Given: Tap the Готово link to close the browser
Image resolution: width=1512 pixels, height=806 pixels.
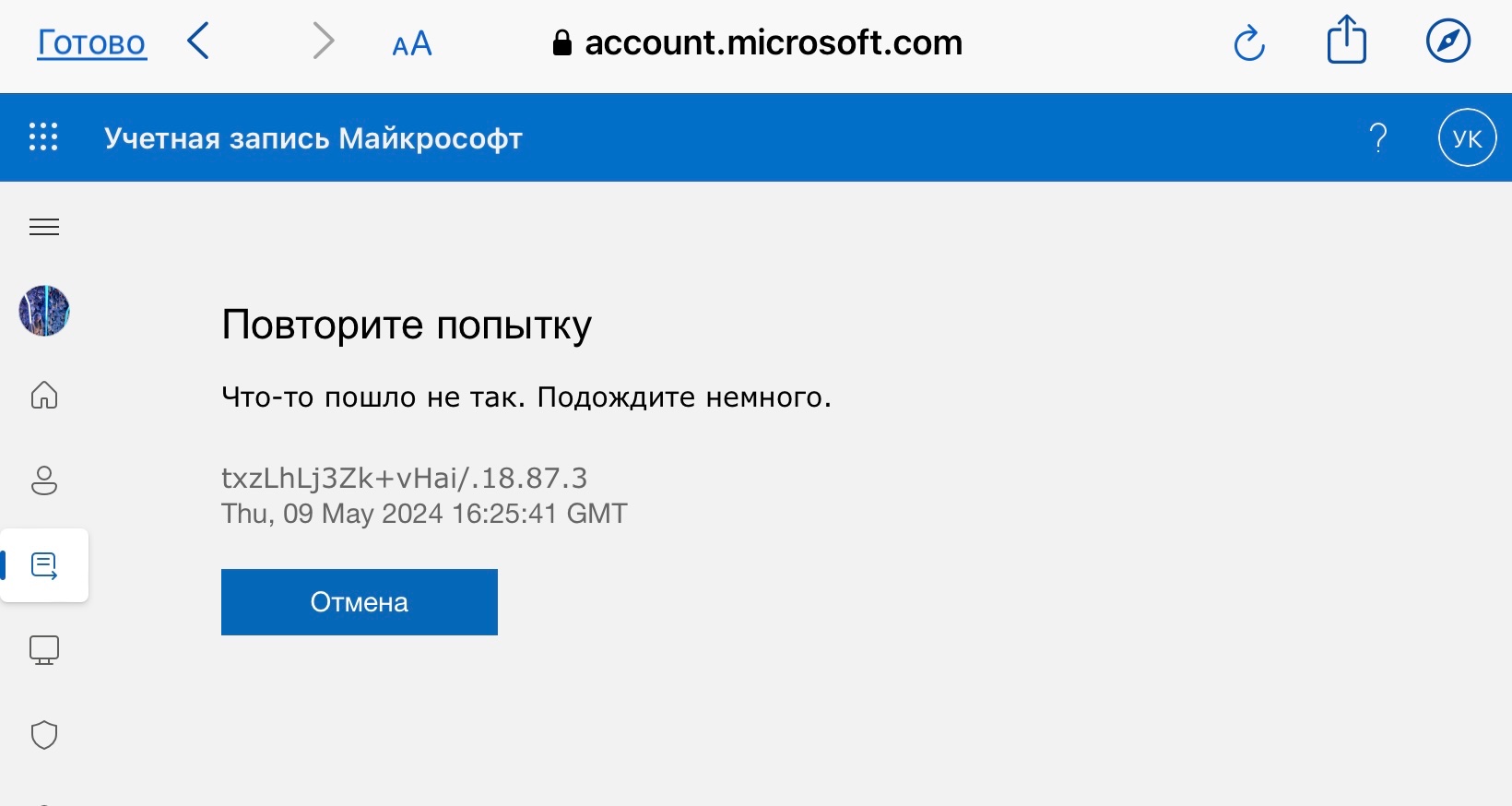Looking at the screenshot, I should (91, 42).
